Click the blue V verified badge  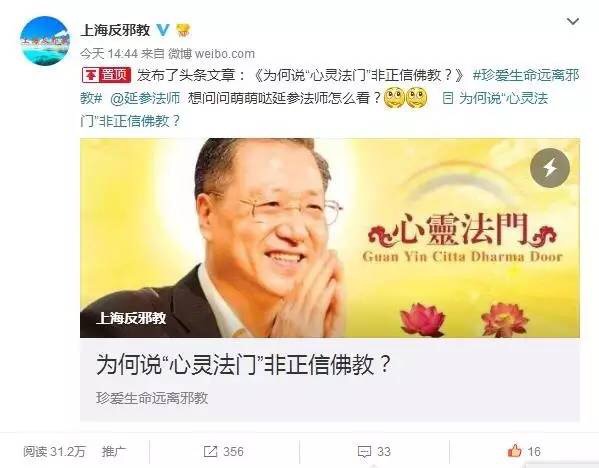click(x=163, y=30)
